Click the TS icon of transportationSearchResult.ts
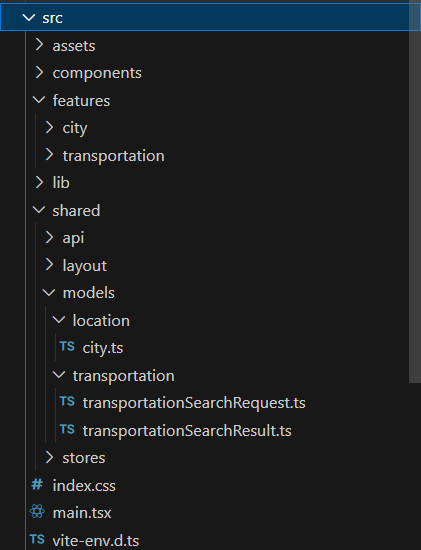421x550 pixels. coord(67,429)
